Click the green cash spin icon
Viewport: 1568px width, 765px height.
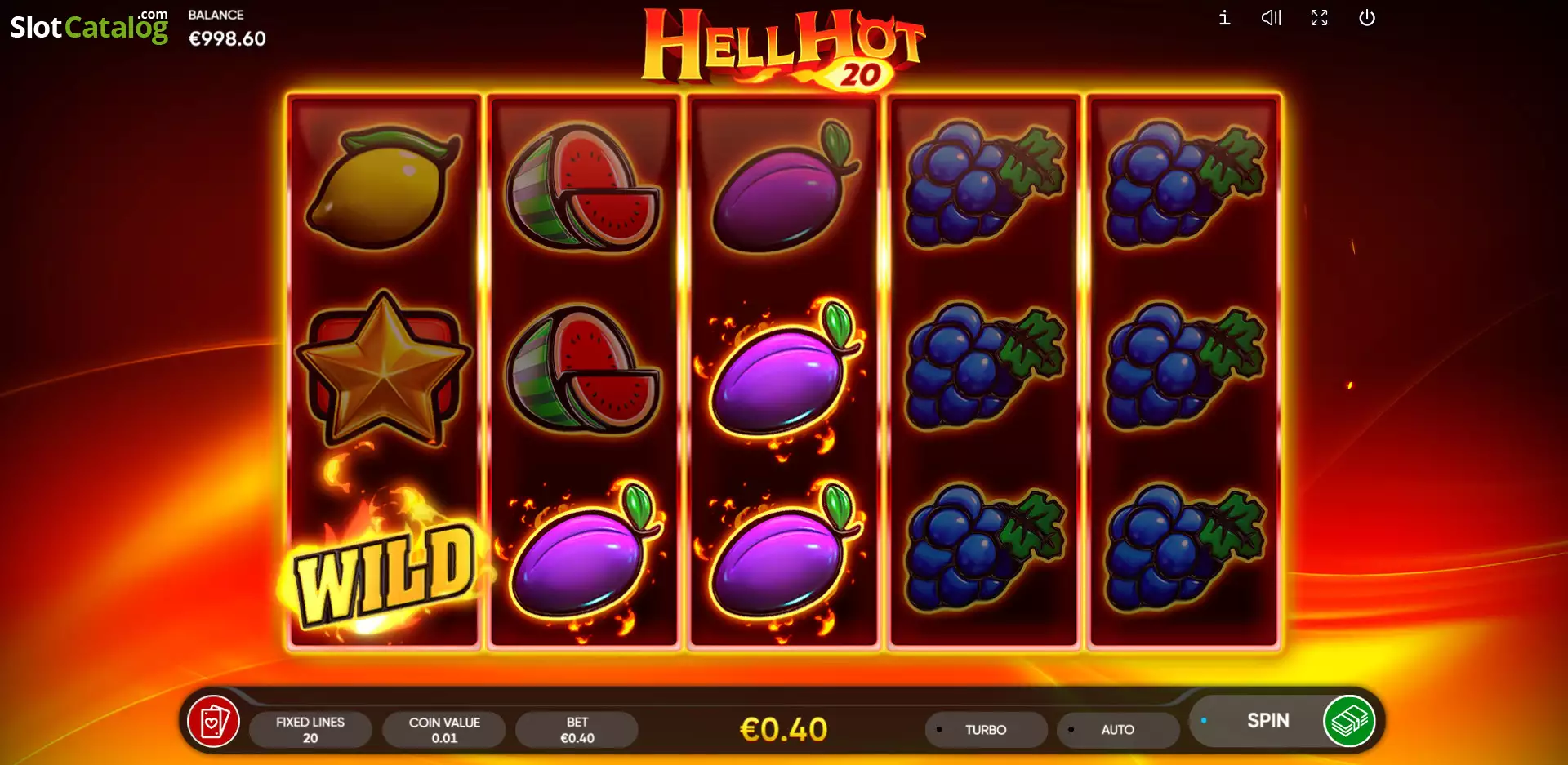click(x=1349, y=721)
